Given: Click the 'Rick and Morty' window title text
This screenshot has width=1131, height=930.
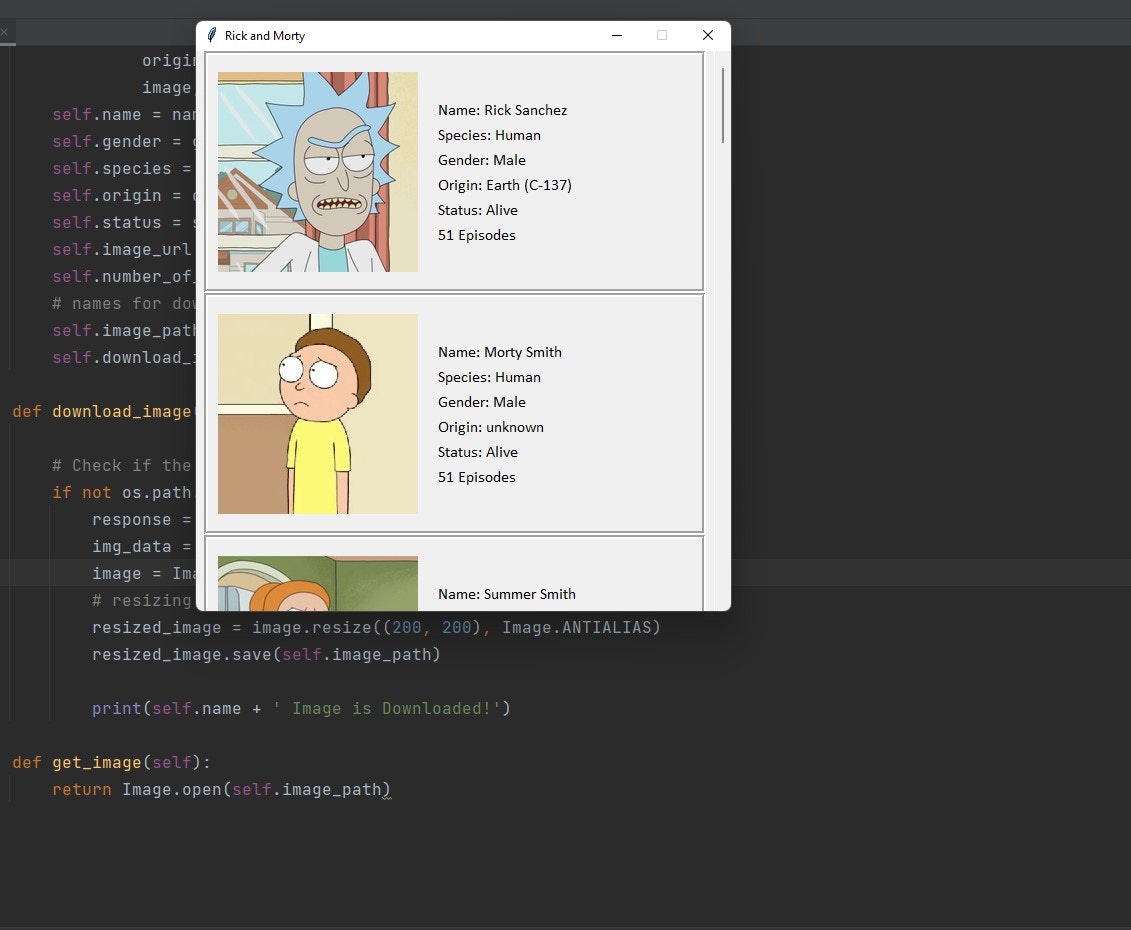Looking at the screenshot, I should [265, 36].
